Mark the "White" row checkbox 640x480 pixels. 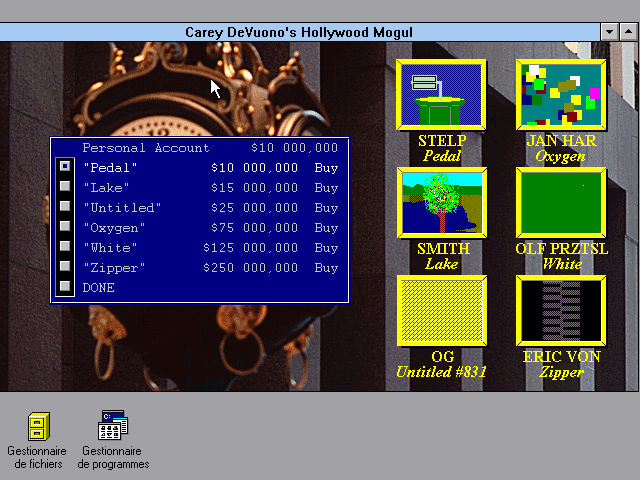pyautogui.click(x=65, y=246)
